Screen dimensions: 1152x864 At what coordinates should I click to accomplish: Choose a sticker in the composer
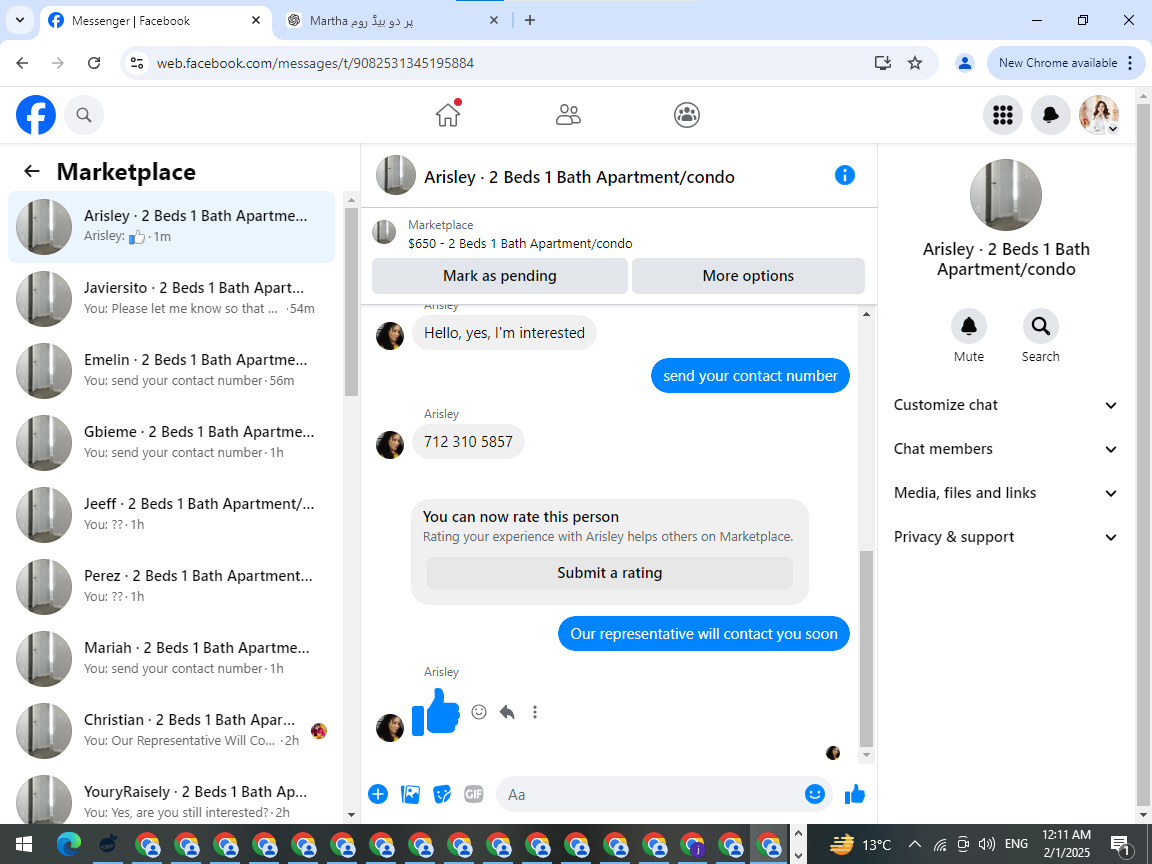click(442, 794)
